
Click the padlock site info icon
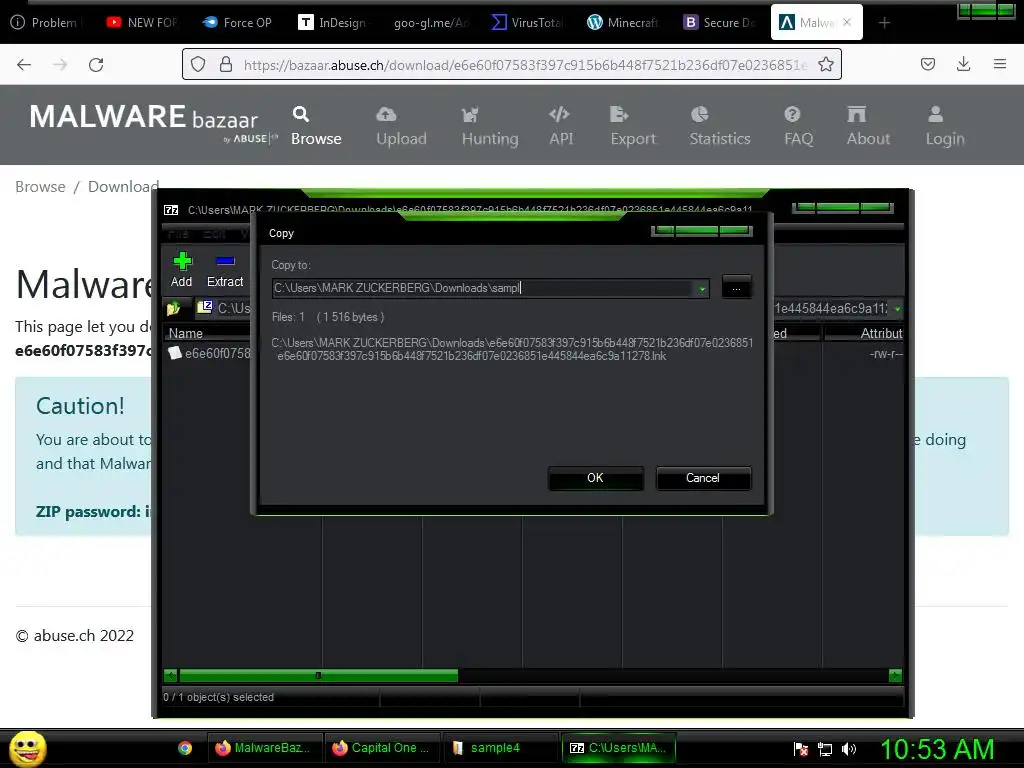pos(225,64)
